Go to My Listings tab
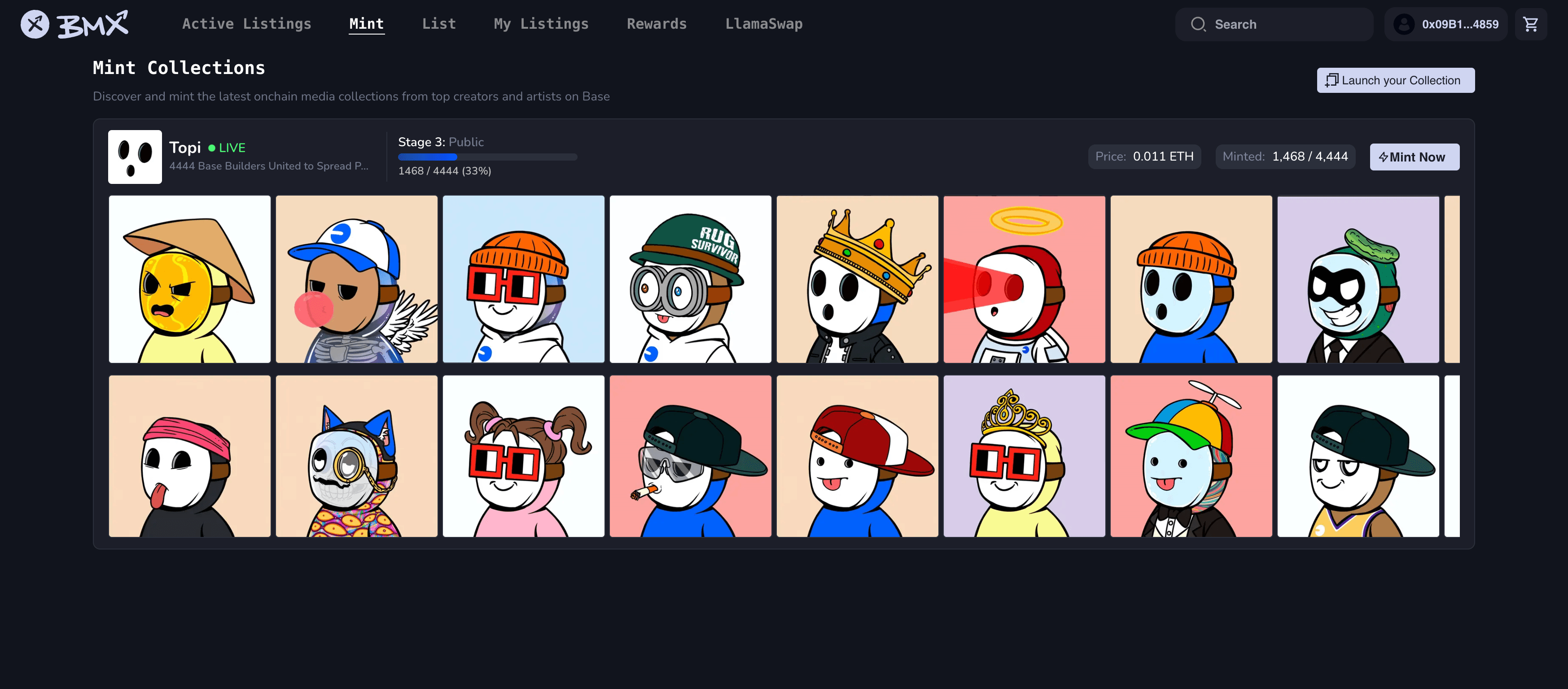 [540, 24]
